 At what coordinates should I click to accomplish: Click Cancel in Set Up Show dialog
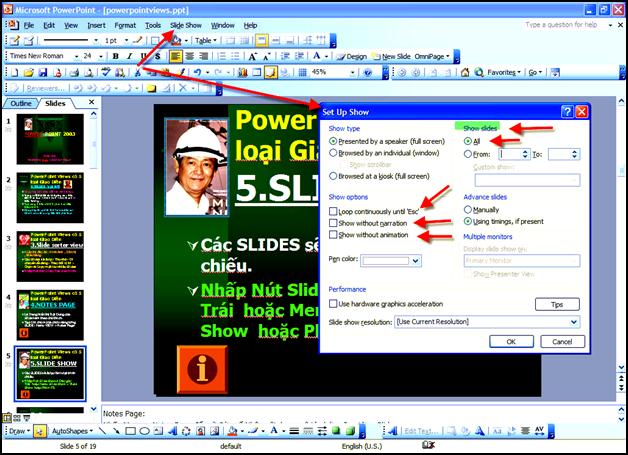tap(562, 342)
